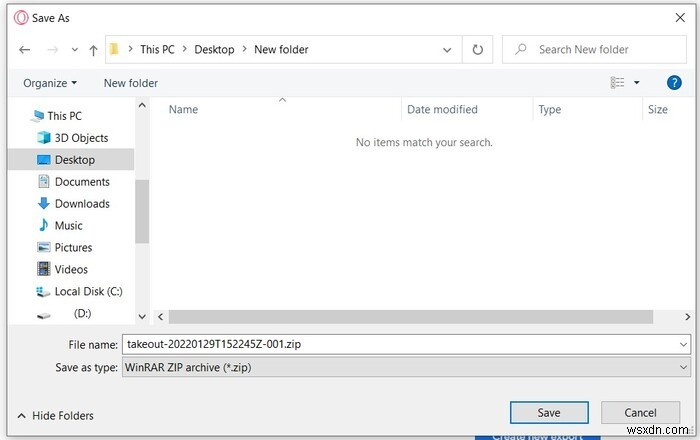Viewport: 700px width, 440px height.
Task: Click the Videos filmstrip icon
Action: click(x=44, y=269)
